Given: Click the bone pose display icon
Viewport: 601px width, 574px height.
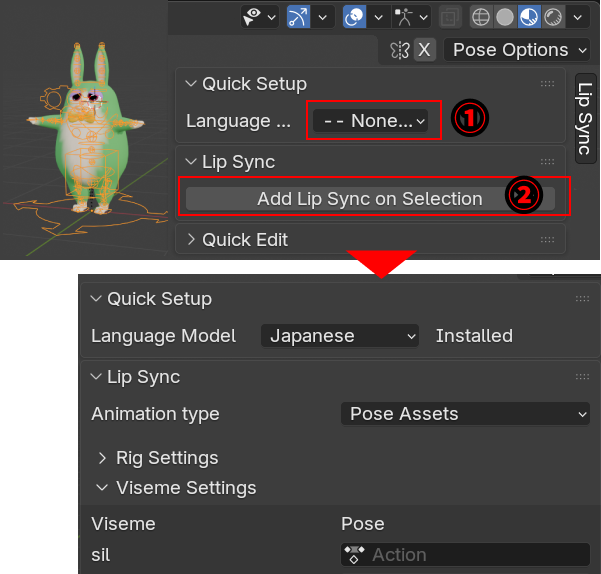Looking at the screenshot, I should click(408, 16).
